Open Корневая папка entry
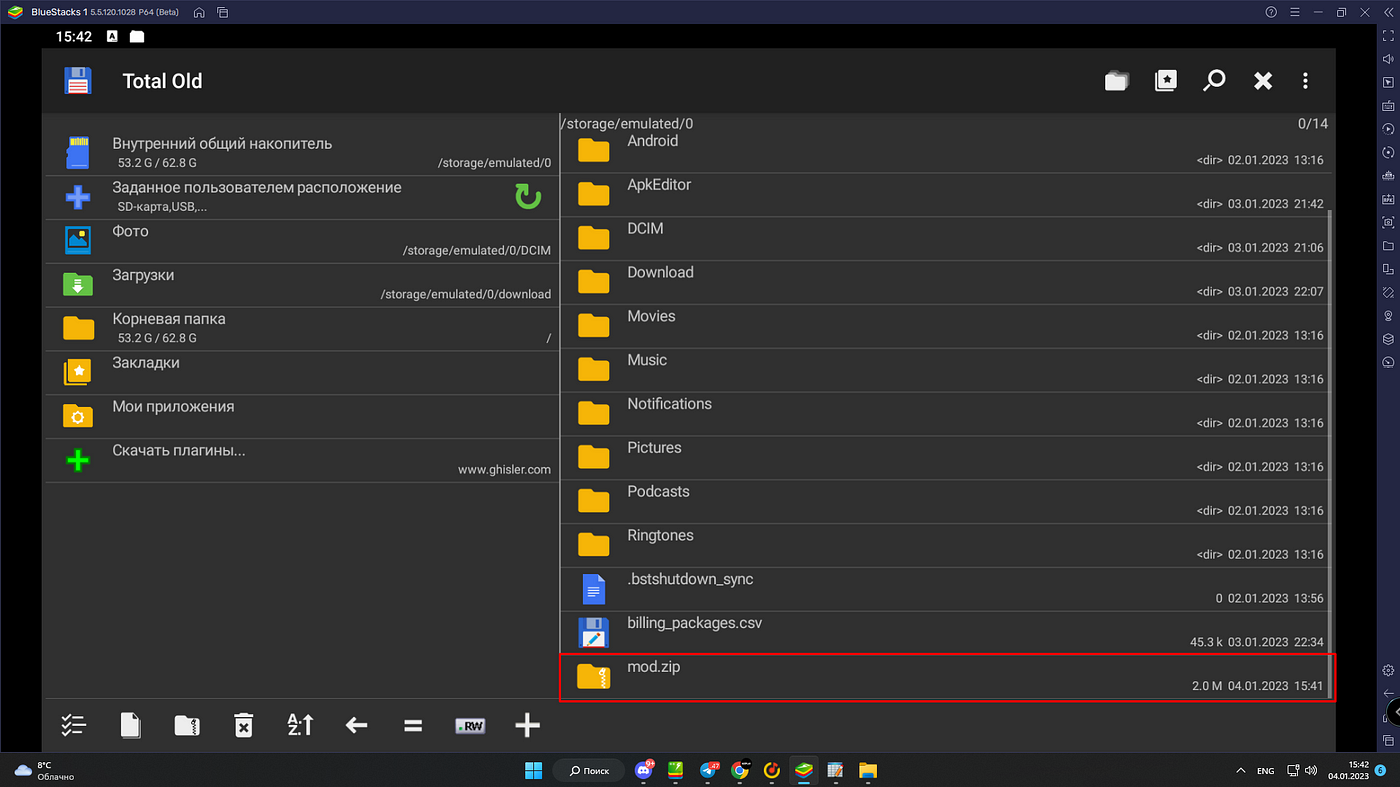 point(302,329)
